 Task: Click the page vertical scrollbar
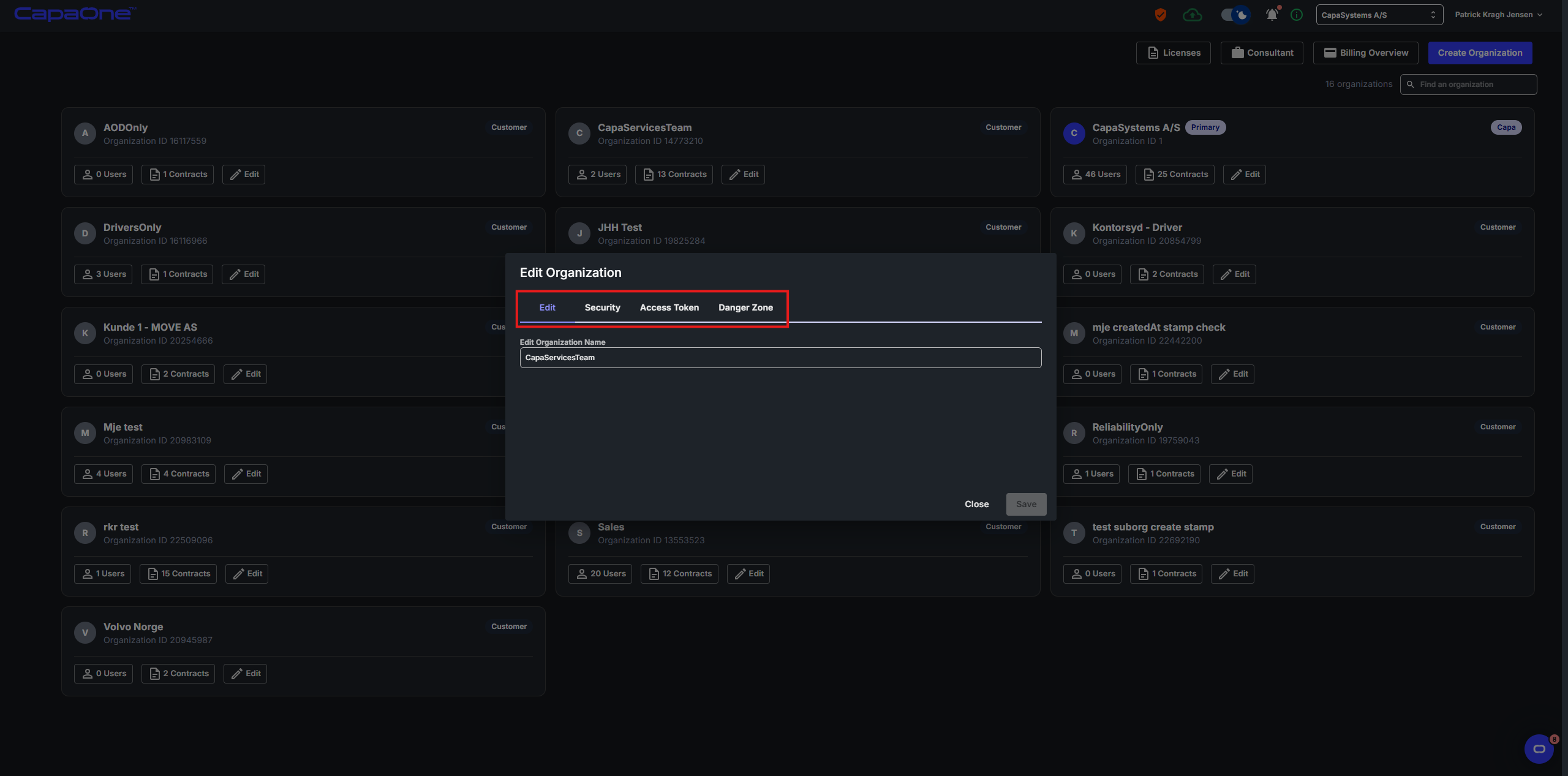tap(1564, 388)
